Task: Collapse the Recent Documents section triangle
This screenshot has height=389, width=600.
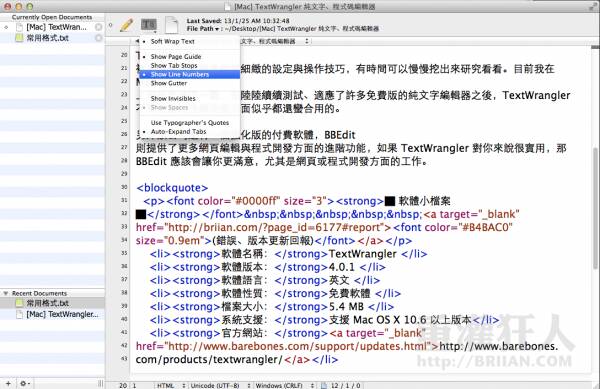Action: 6,293
